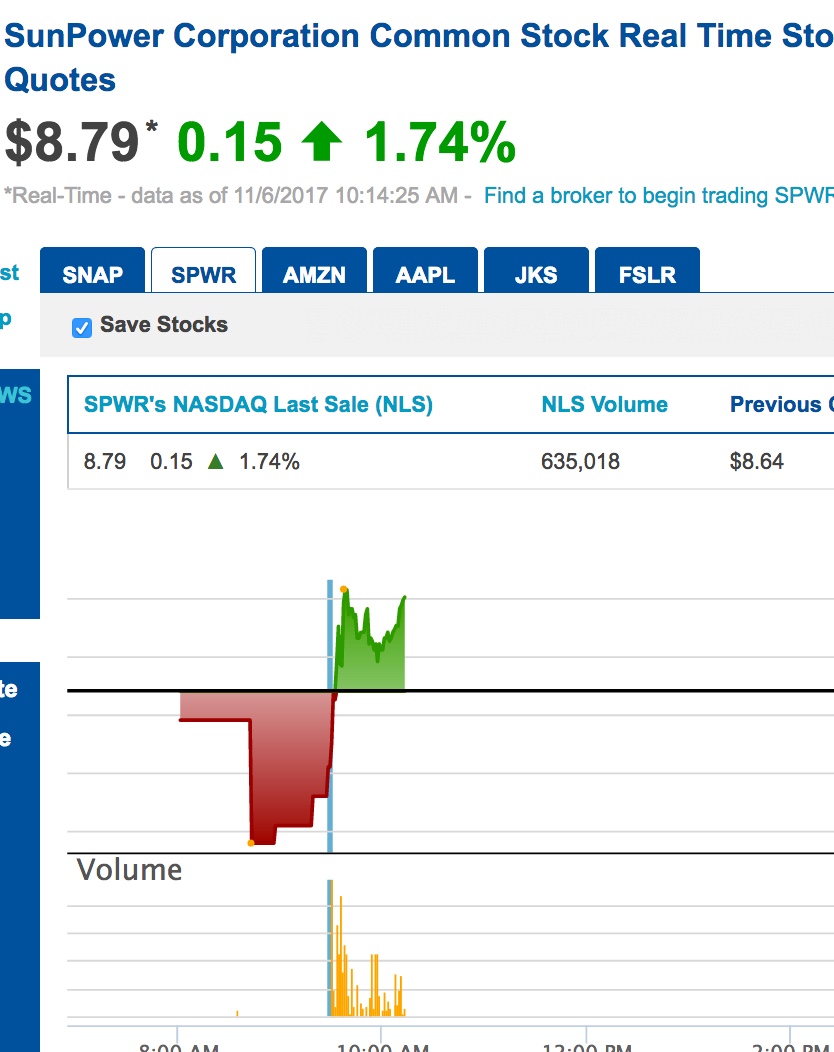Toggle the Save Stocks checkbox
The height and width of the screenshot is (1052, 834).
(x=83, y=326)
